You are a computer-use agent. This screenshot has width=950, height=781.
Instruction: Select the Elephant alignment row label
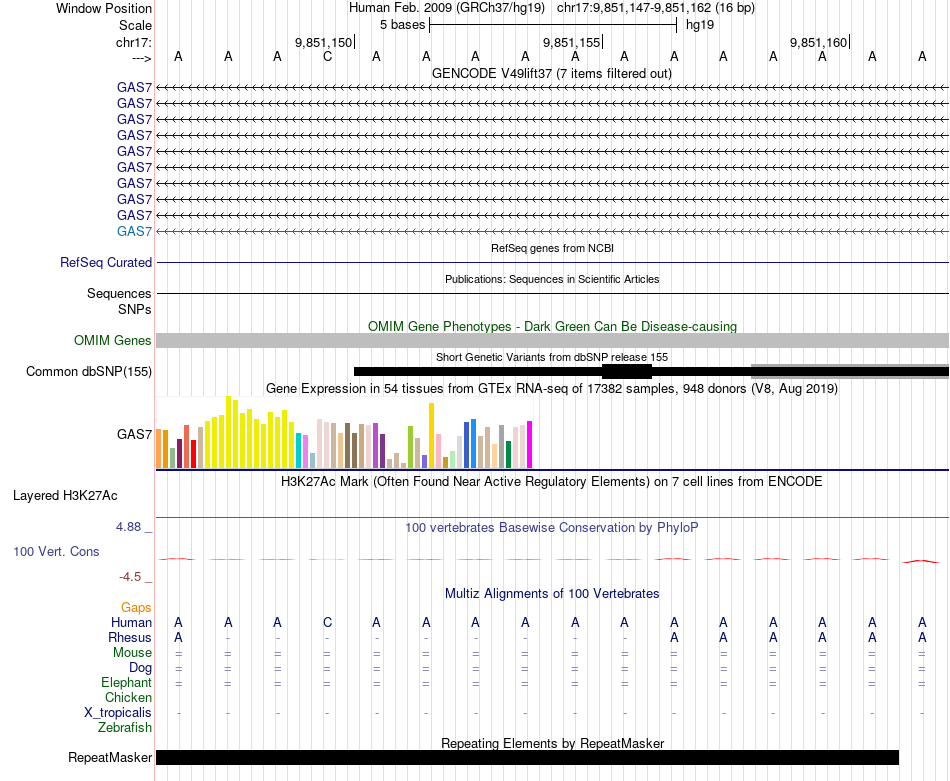[x=126, y=682]
